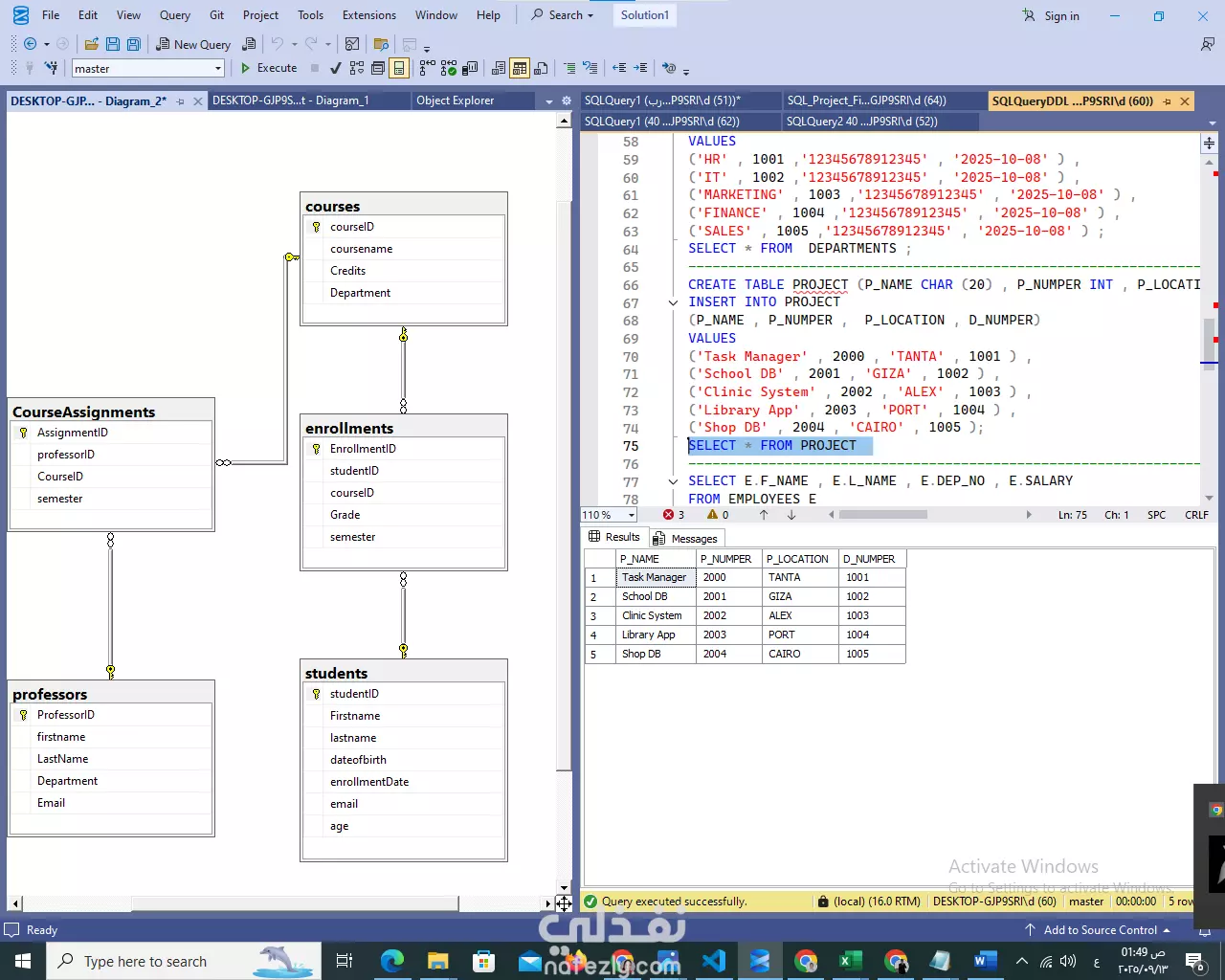Click Display Estimated Execution Plan icon
The image size is (1225, 980).
(x=357, y=68)
